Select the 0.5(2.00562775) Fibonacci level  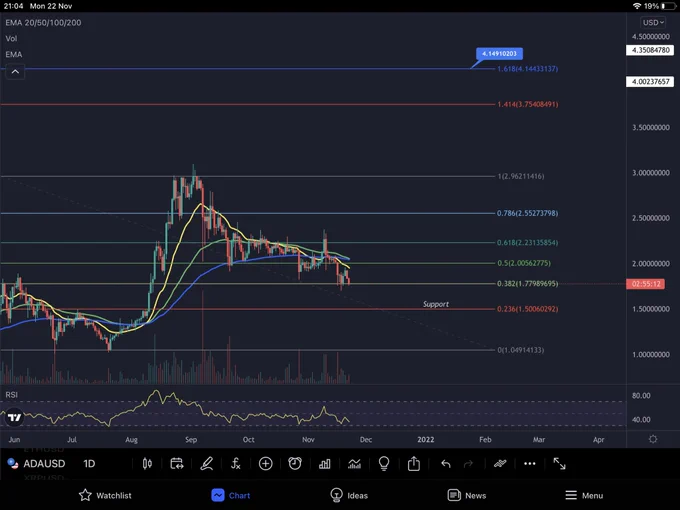524,263
